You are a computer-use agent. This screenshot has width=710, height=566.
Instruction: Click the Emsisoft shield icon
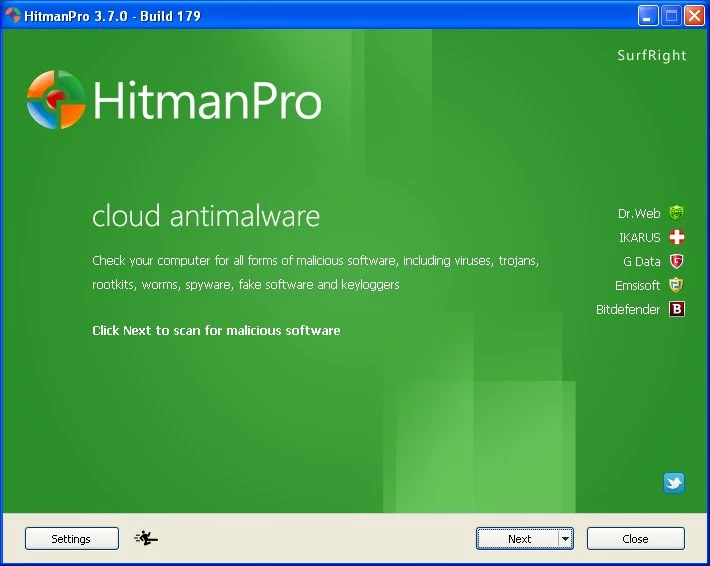(677, 285)
